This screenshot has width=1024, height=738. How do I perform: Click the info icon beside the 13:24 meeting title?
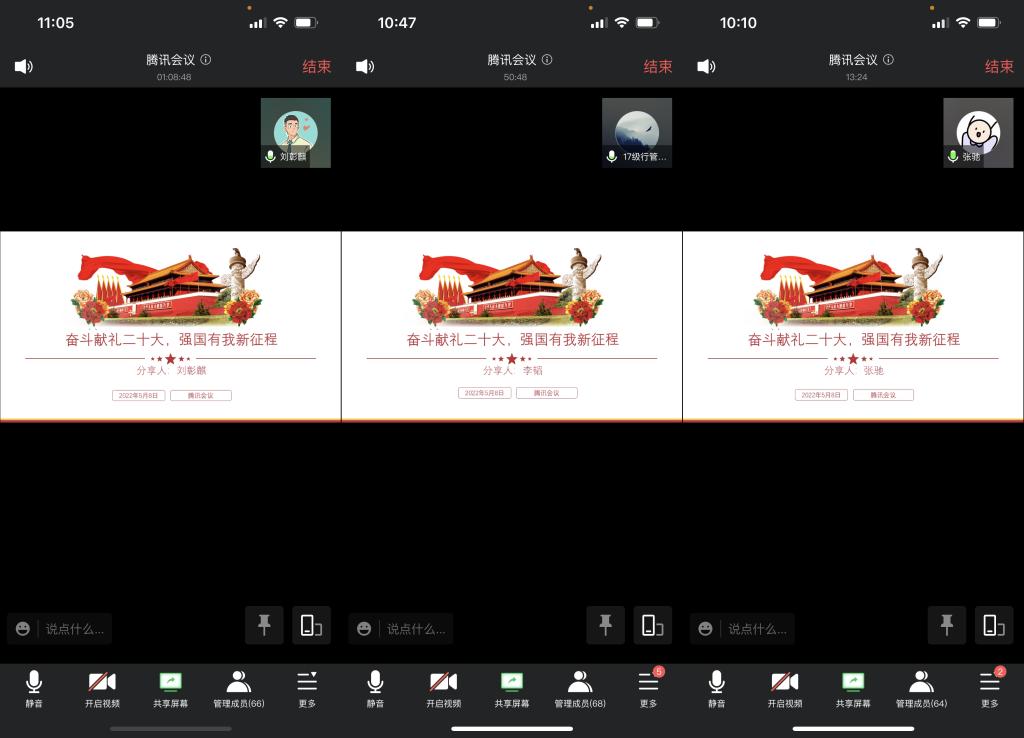pyautogui.click(x=888, y=60)
